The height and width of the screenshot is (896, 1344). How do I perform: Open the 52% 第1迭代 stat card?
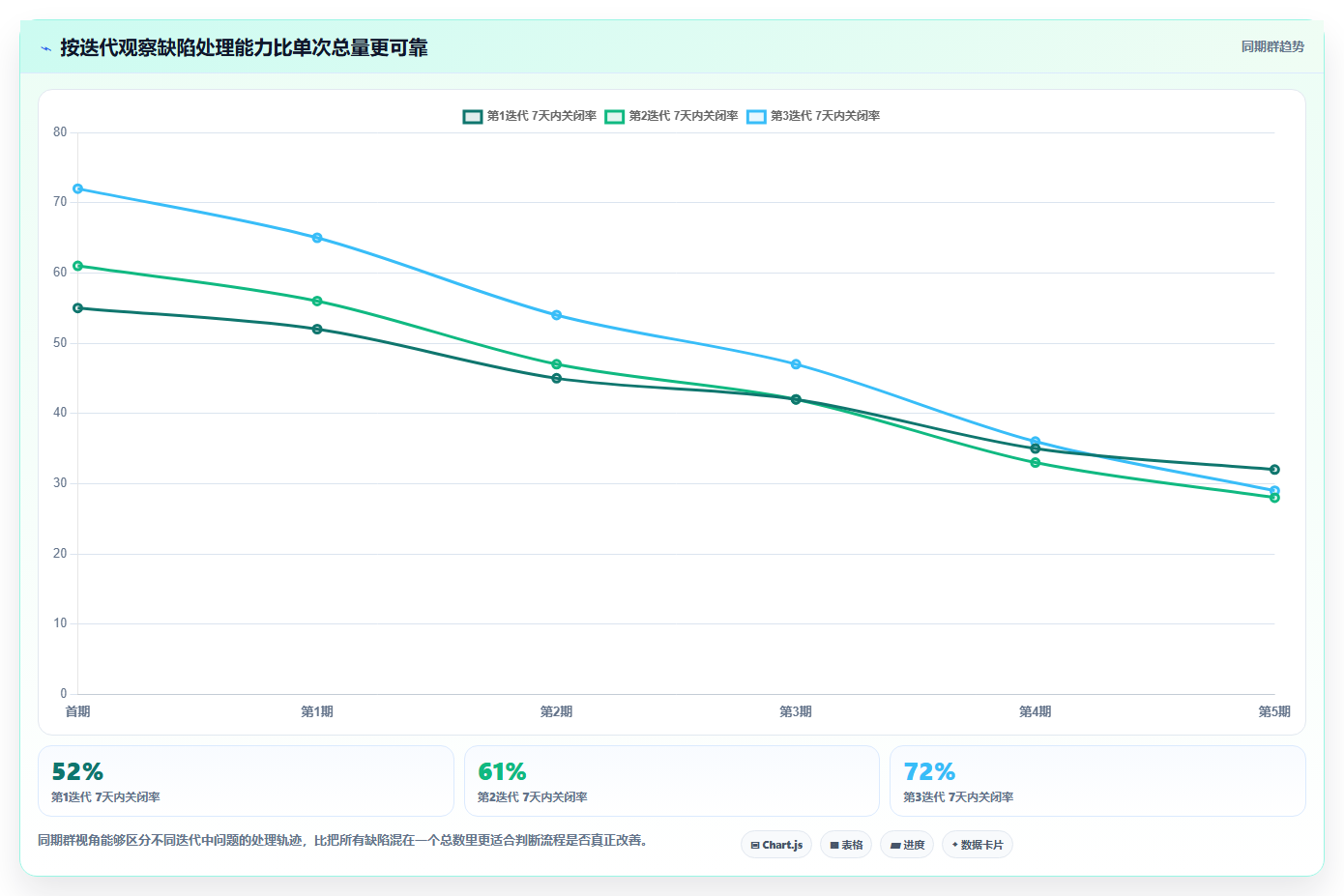point(246,781)
